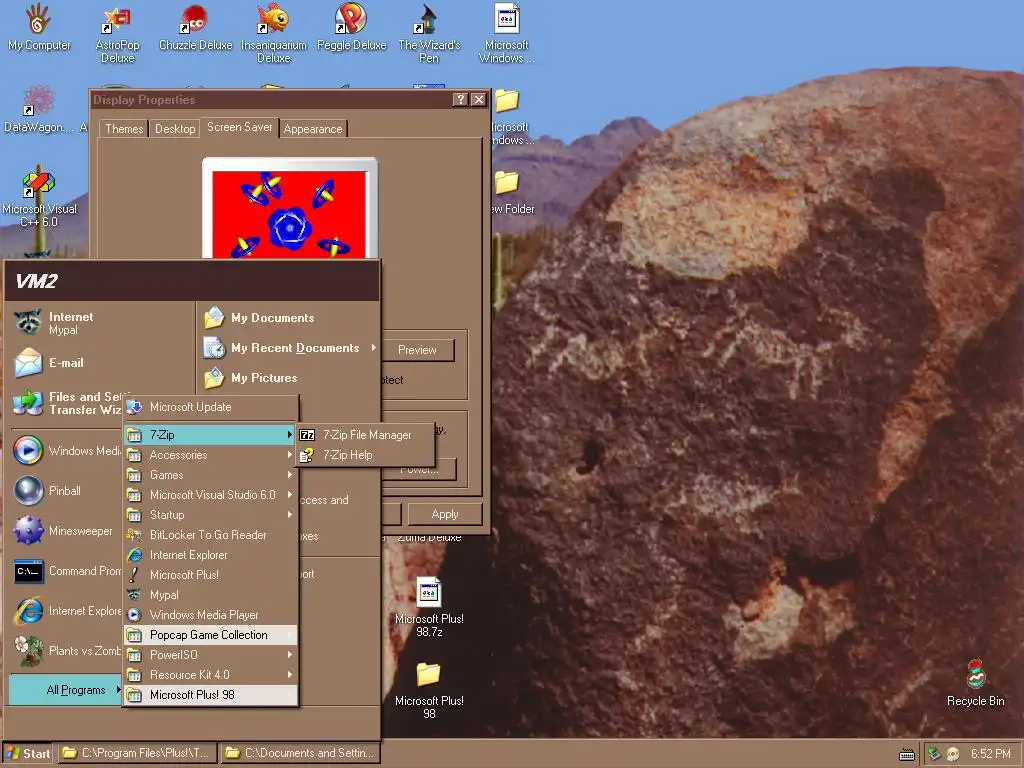Click the taskbar clock showing 6:52 PM
1024x768 pixels.
click(x=991, y=754)
